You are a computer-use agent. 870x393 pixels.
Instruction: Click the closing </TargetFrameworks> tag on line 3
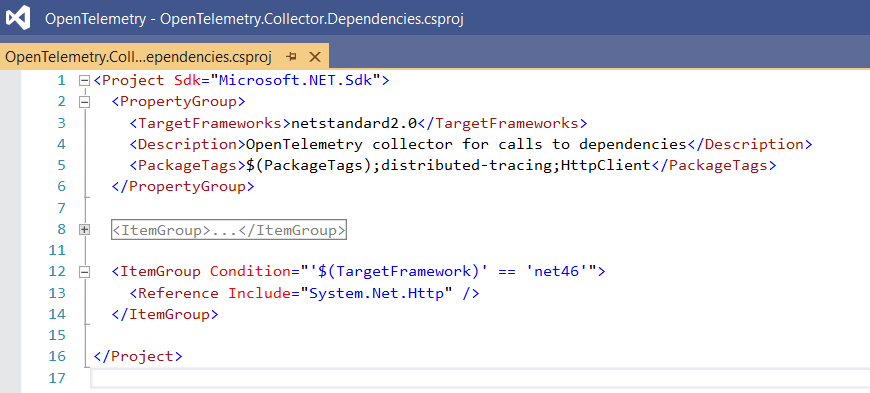point(502,123)
